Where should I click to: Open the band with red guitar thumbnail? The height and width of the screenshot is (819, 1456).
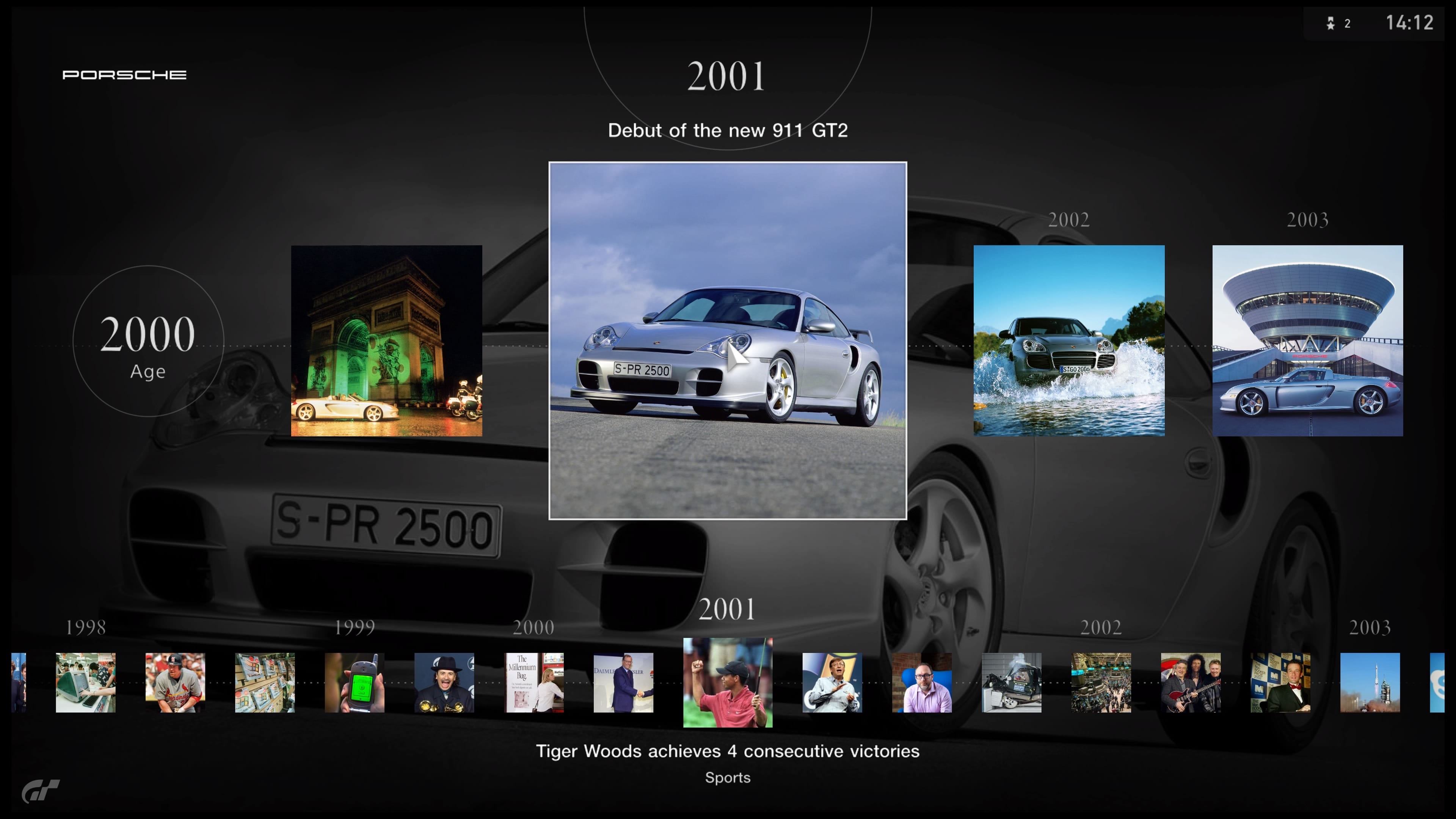tap(1191, 683)
